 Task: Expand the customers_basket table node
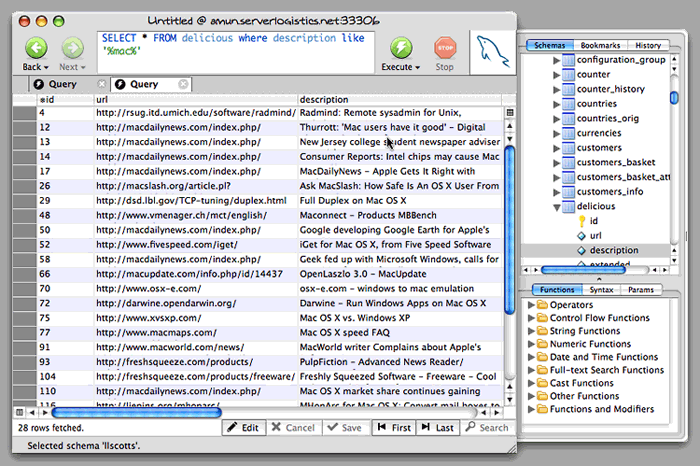click(556, 162)
